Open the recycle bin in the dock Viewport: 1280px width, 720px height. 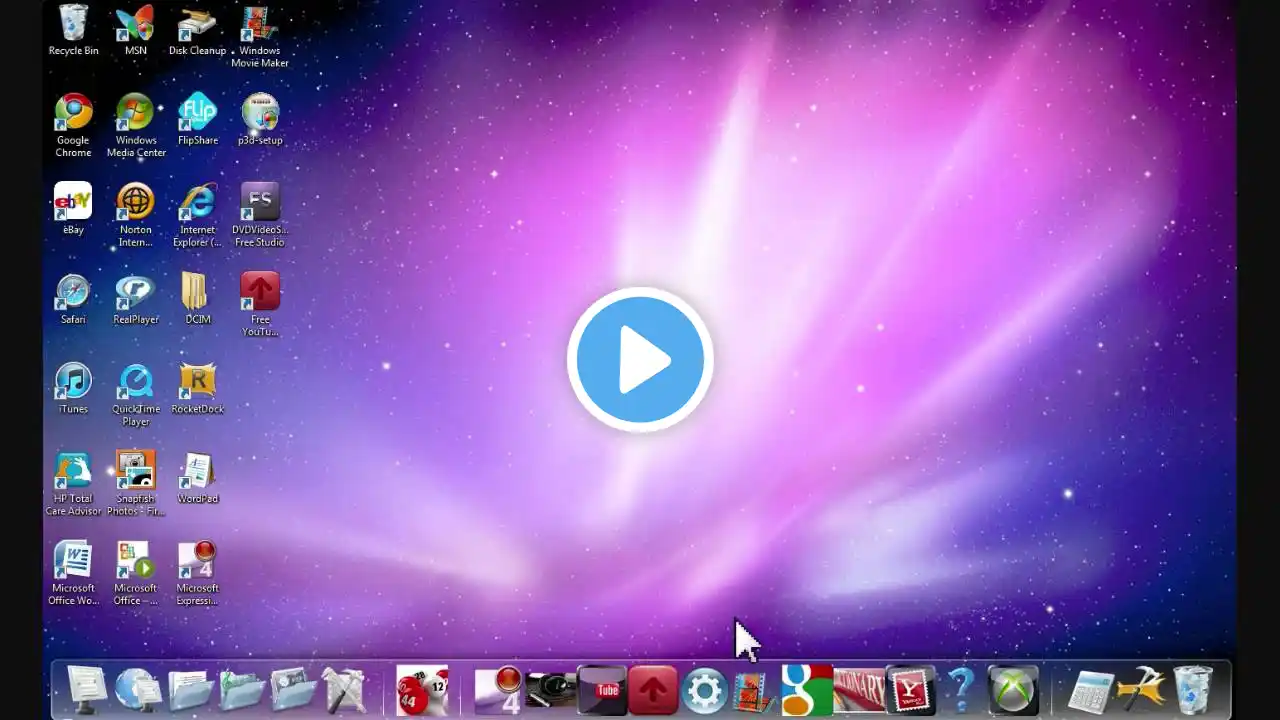1191,690
